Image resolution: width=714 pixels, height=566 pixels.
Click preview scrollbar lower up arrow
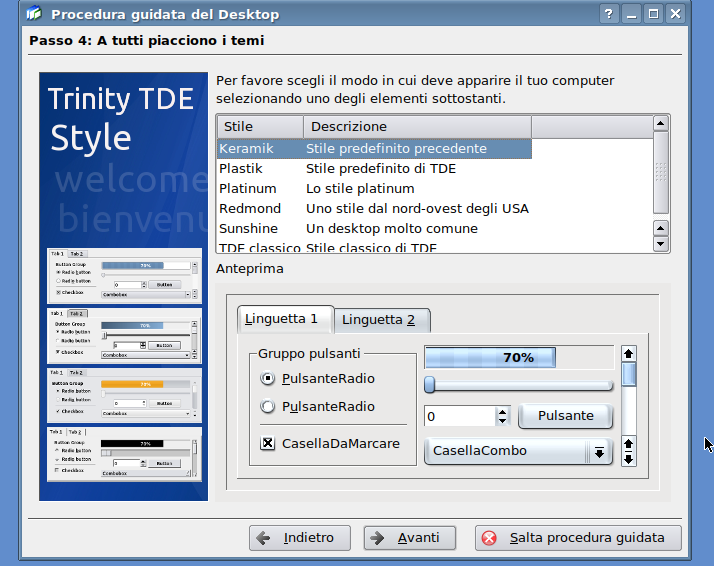coord(629,444)
